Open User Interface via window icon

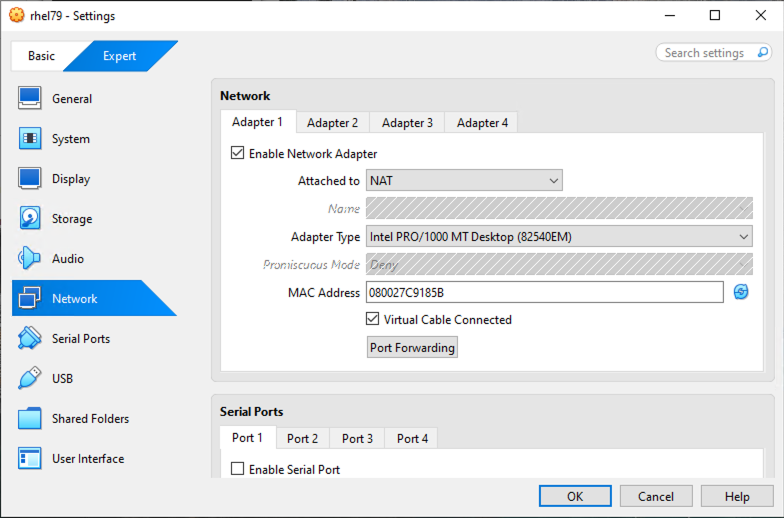point(30,458)
